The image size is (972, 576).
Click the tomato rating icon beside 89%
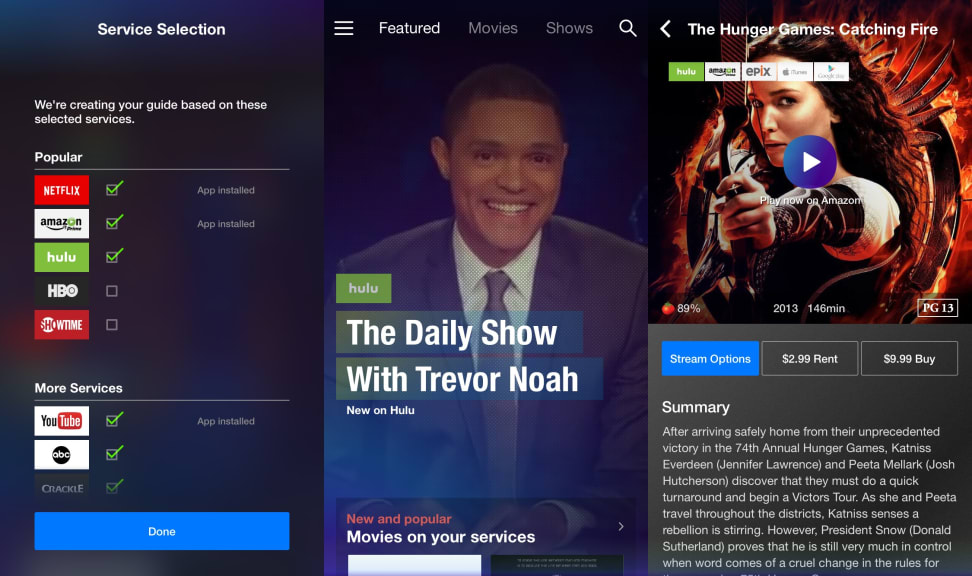pyautogui.click(x=668, y=308)
